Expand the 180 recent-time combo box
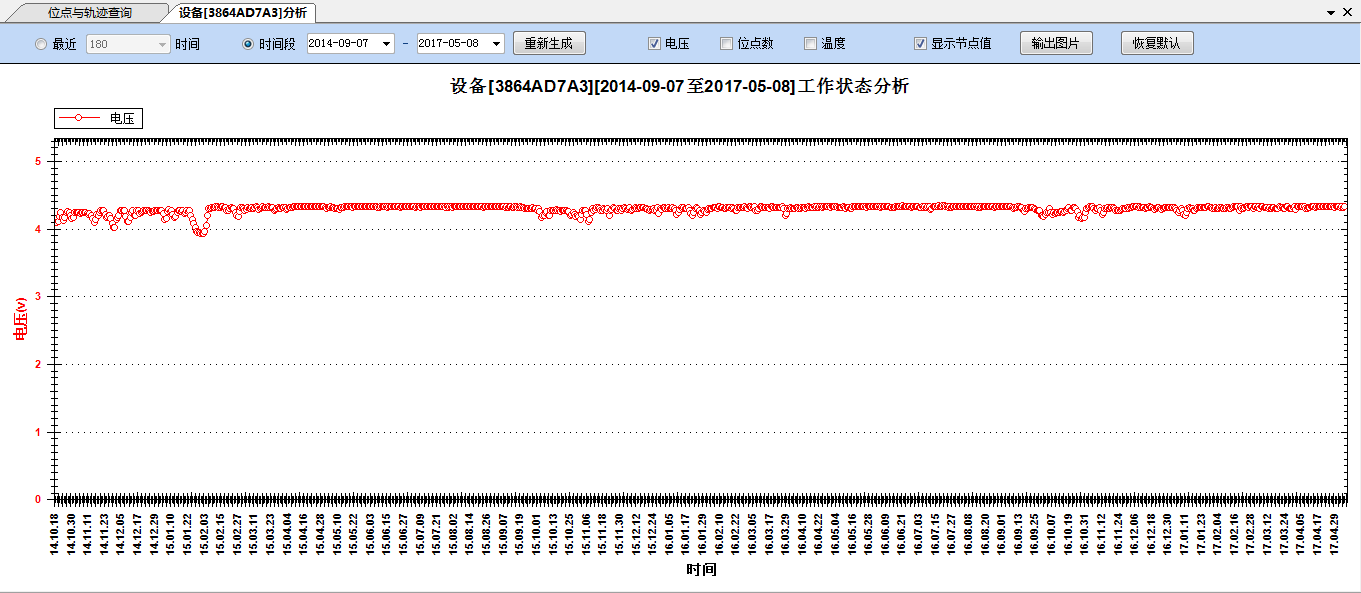 pos(162,44)
